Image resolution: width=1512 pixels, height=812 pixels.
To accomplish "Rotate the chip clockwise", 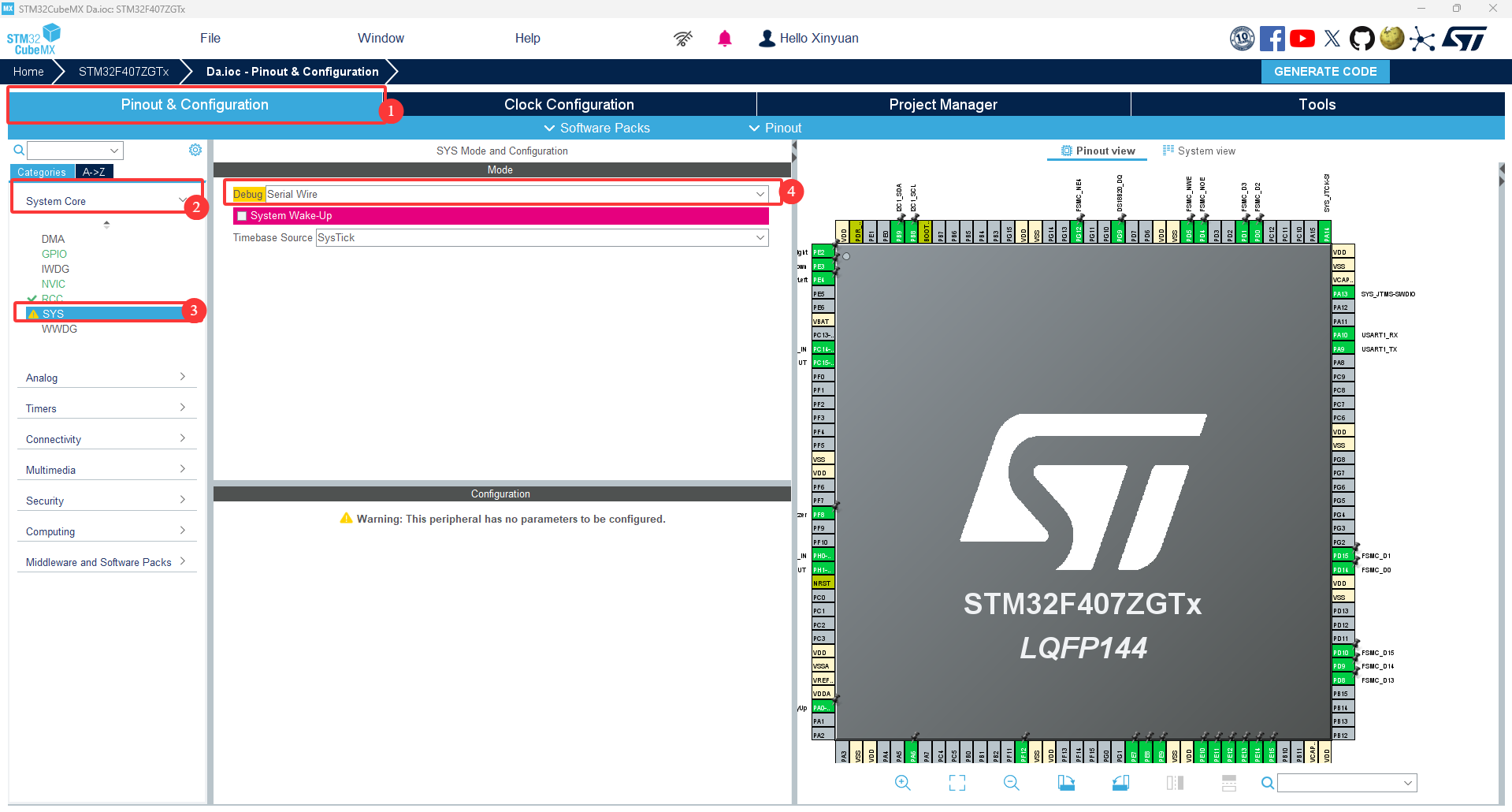I will tap(1067, 783).
